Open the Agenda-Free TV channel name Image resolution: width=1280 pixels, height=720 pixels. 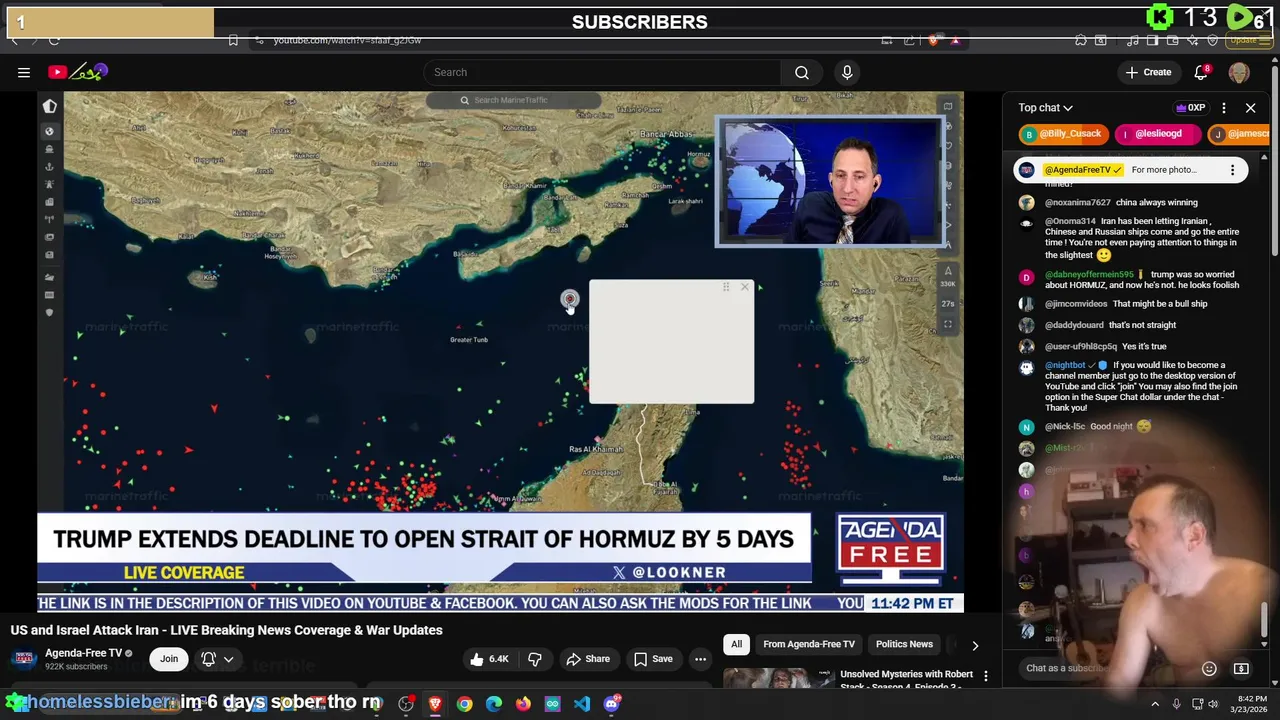tap(83, 653)
